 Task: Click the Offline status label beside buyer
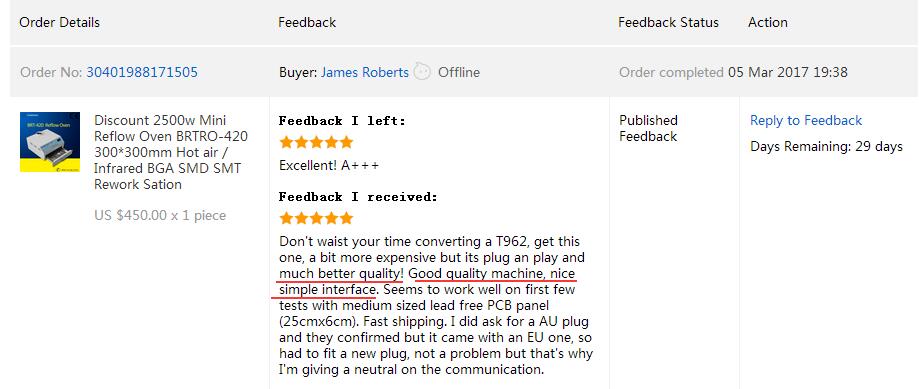[459, 73]
